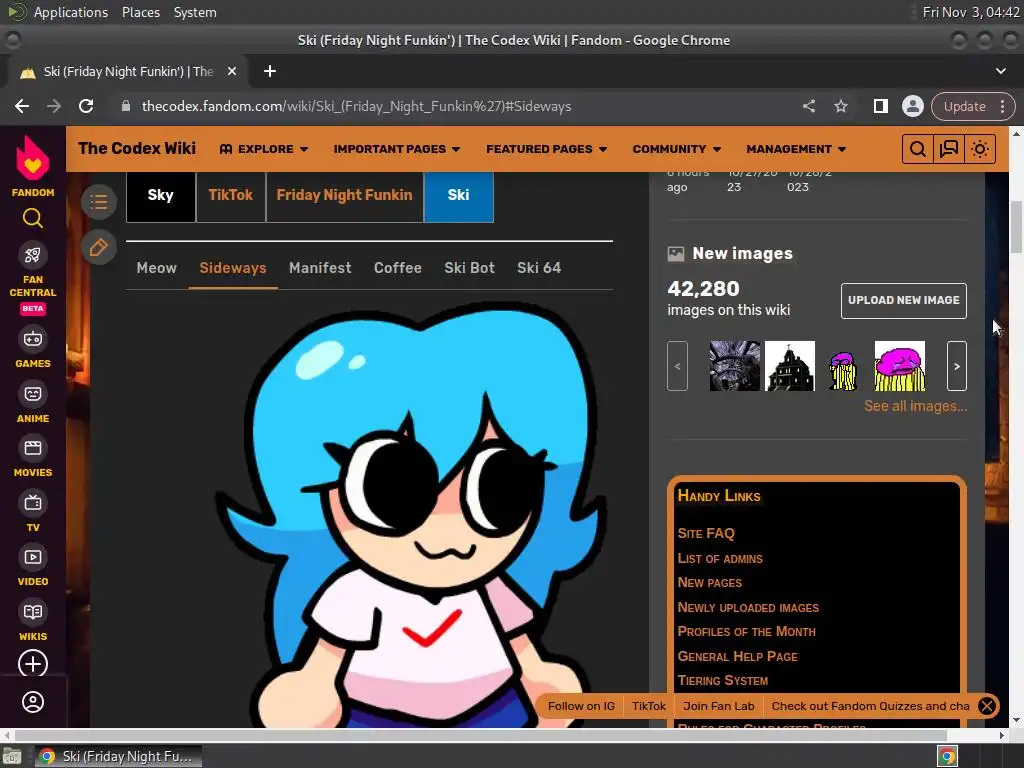Open the discussions speech bubble icon
Viewport: 1024px width, 768px height.
pos(948,149)
